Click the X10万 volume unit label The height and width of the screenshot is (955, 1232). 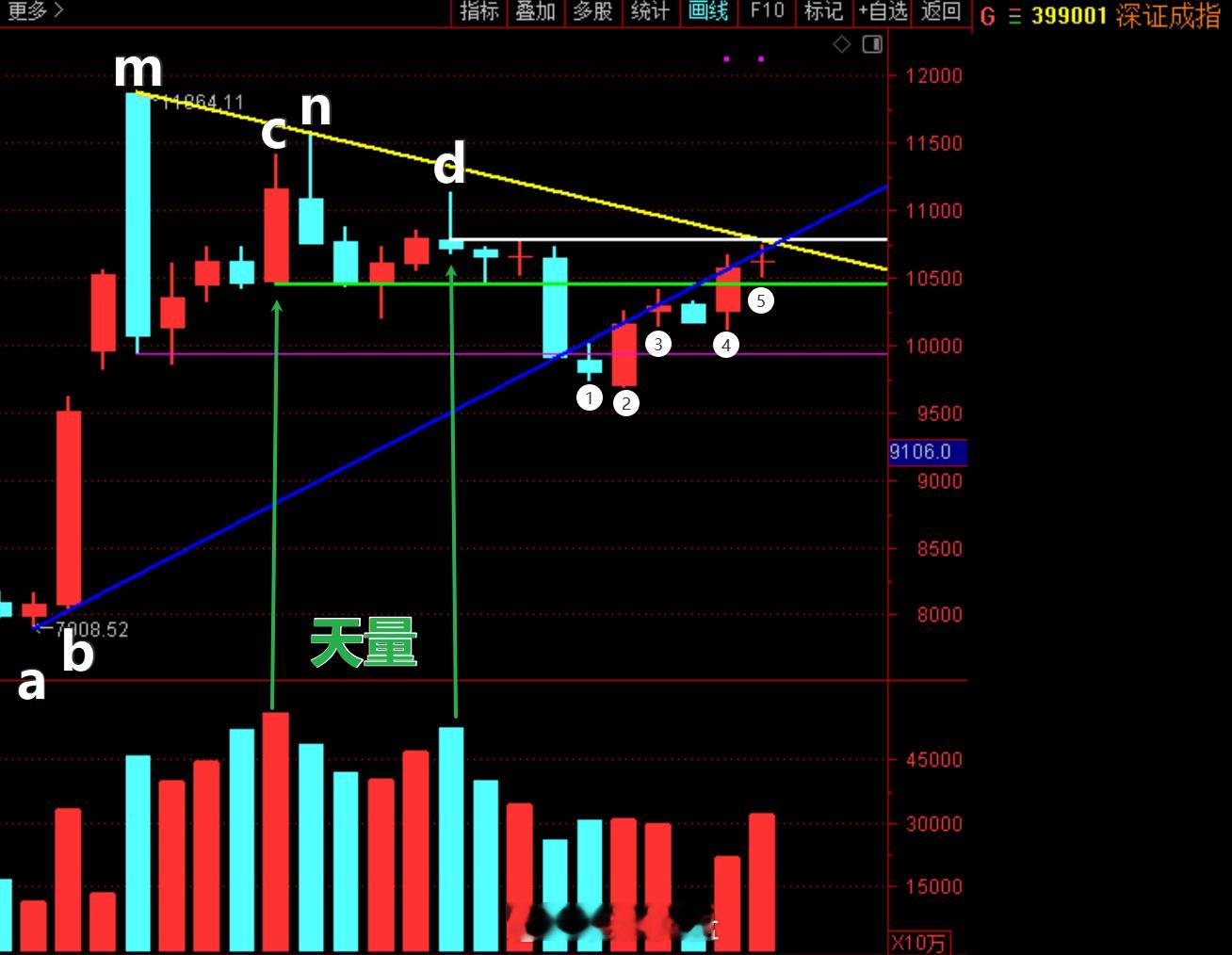point(918,943)
